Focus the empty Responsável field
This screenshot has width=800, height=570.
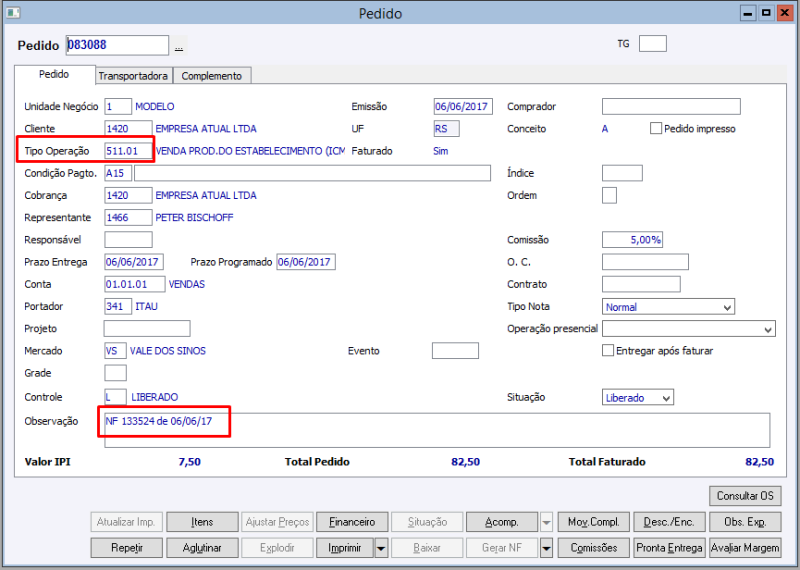(x=128, y=240)
